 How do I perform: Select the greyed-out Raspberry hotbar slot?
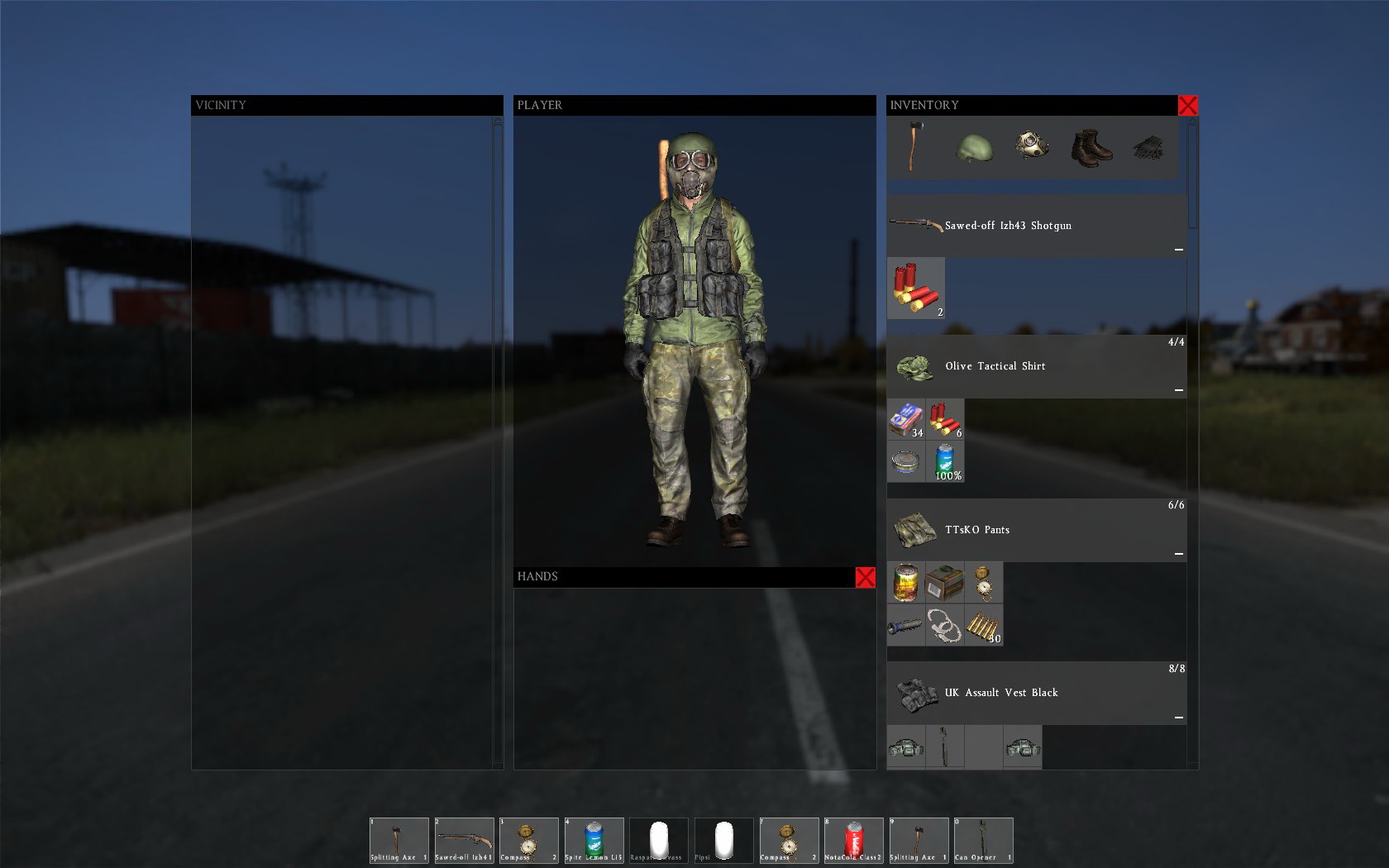[x=659, y=841]
